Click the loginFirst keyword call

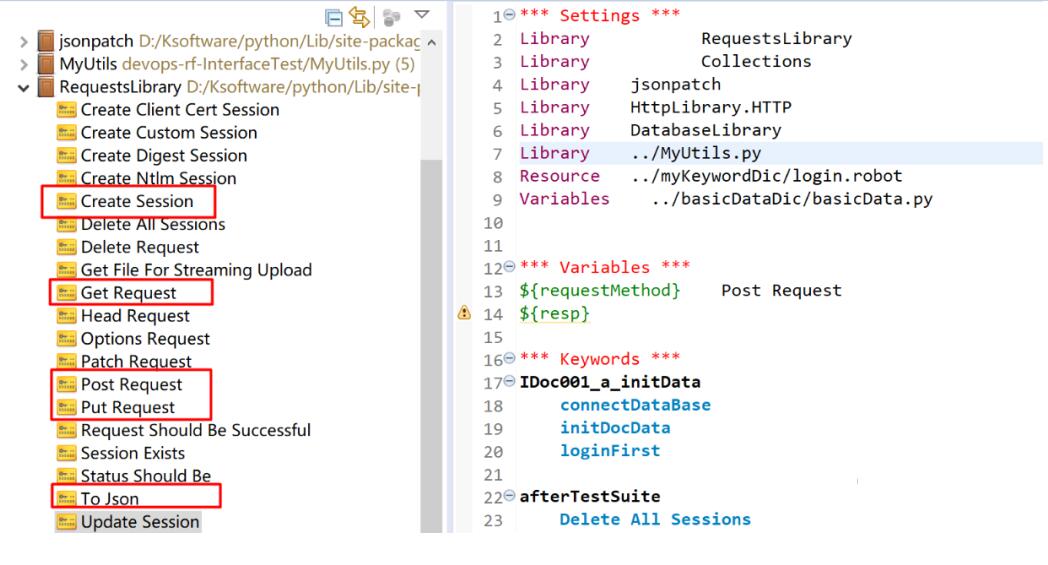[609, 451]
